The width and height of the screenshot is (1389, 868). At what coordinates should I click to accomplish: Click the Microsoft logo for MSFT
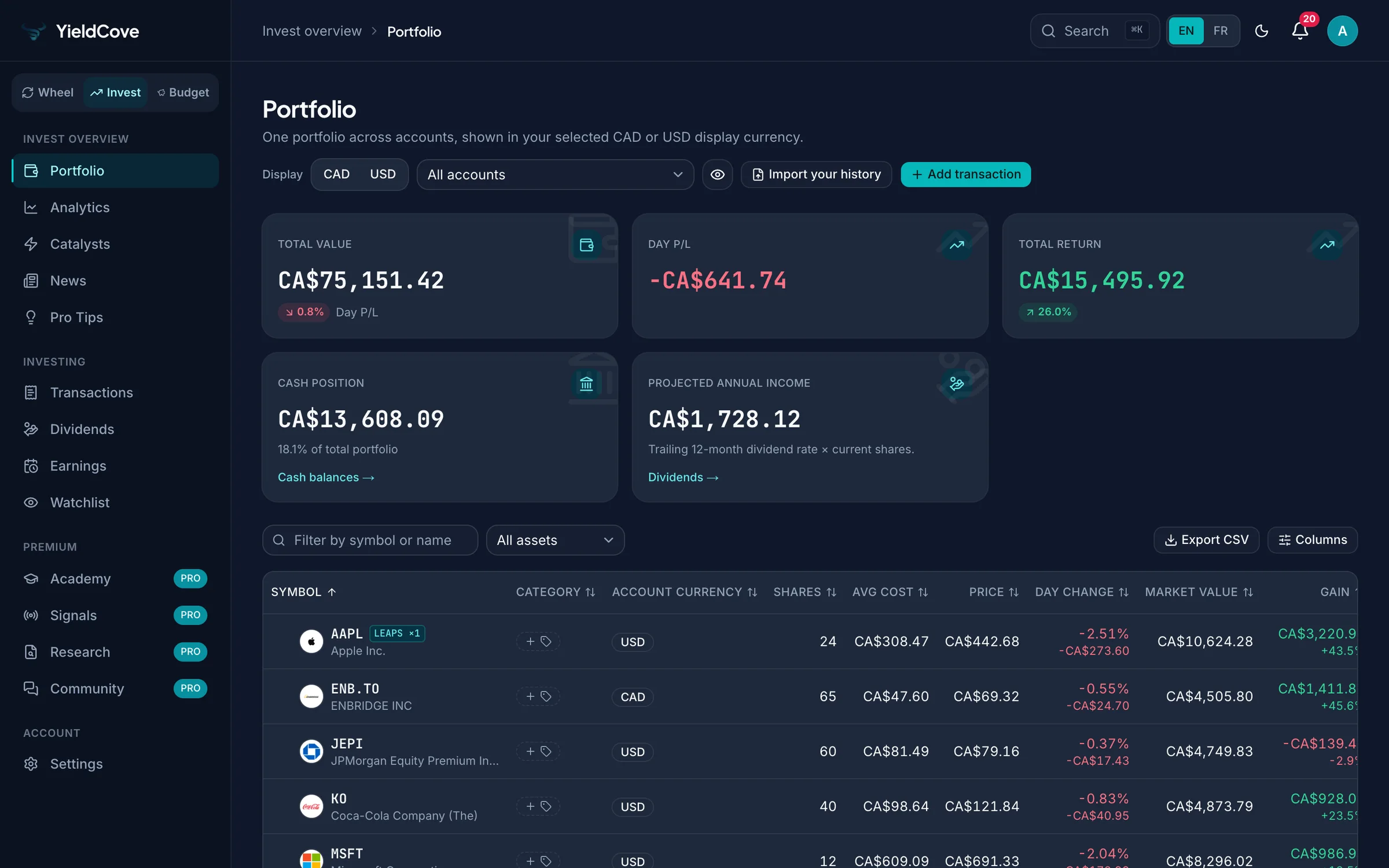click(311, 860)
